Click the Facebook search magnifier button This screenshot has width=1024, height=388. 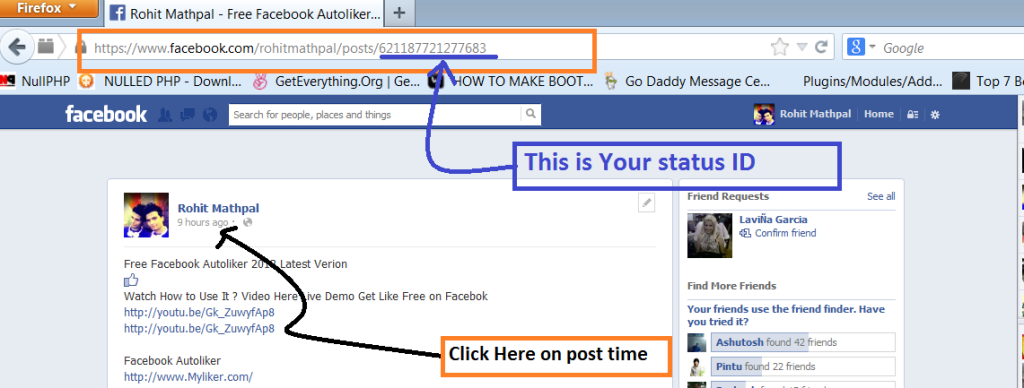click(x=531, y=115)
